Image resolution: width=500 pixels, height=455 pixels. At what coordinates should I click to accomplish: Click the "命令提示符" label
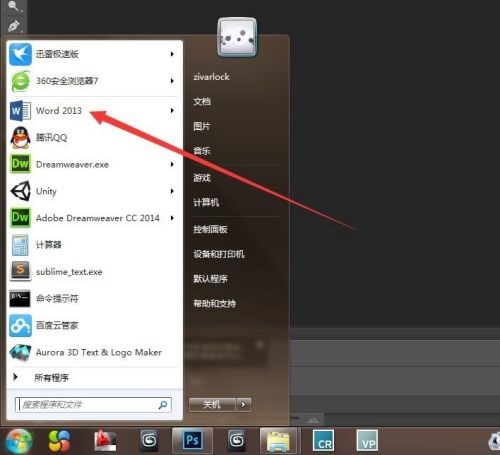[57, 298]
